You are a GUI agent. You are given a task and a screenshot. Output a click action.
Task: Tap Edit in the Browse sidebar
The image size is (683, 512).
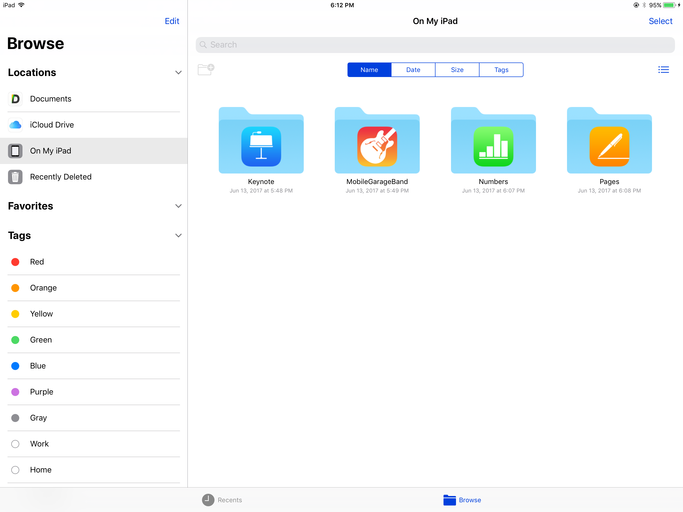point(172,21)
